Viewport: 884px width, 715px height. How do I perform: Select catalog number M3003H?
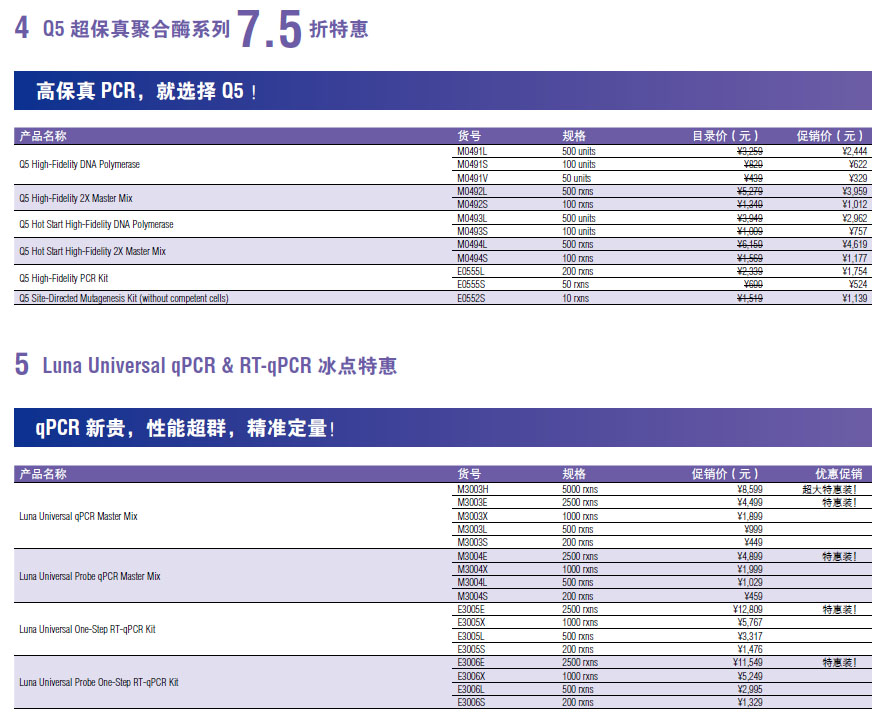(472, 489)
